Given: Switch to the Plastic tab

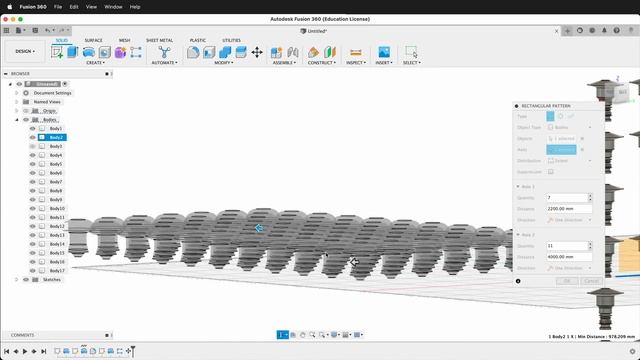Looking at the screenshot, I should pos(198,40).
